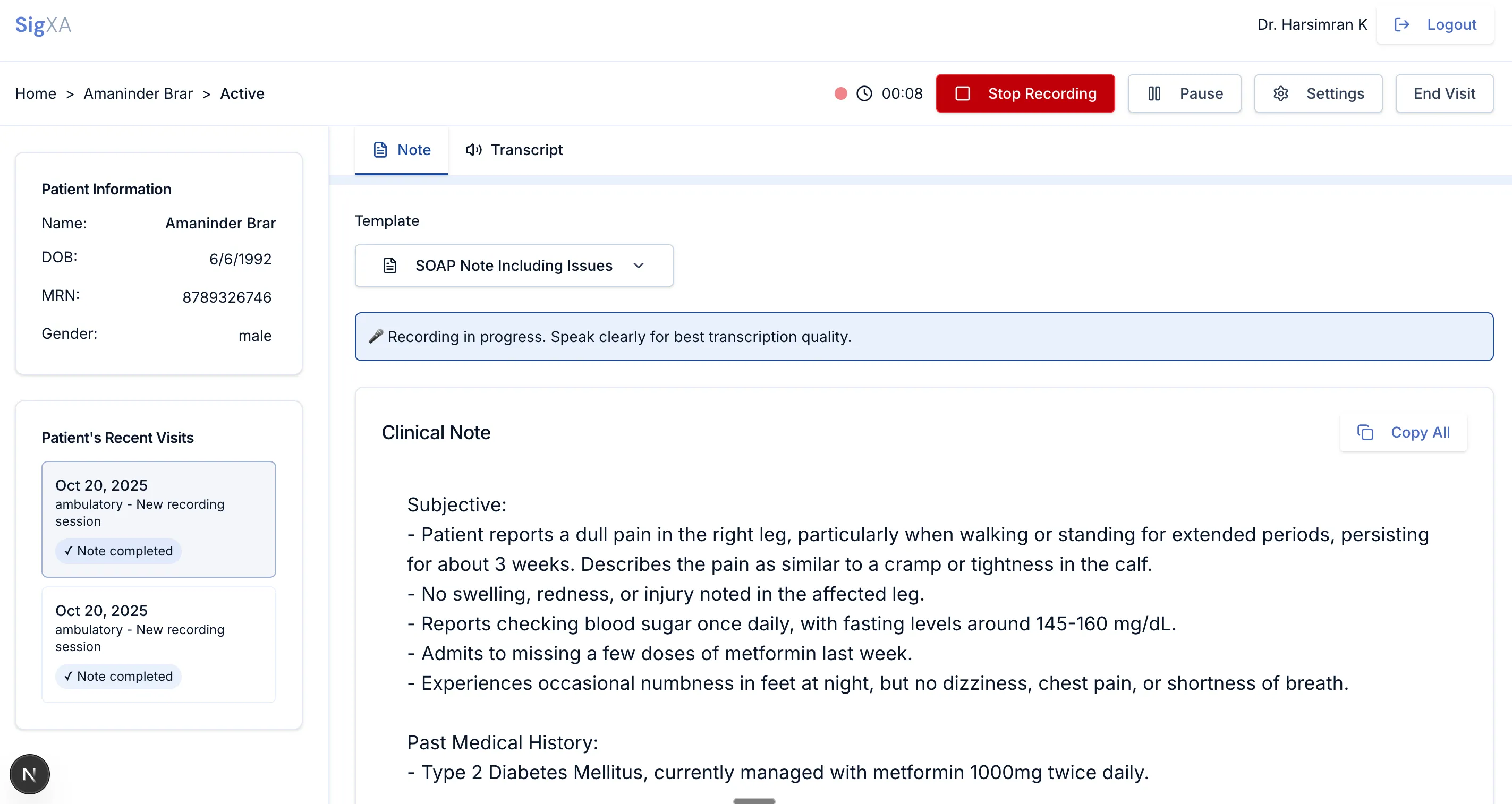The width and height of the screenshot is (1512, 804).
Task: Click the Settings gear icon
Action: (1281, 93)
